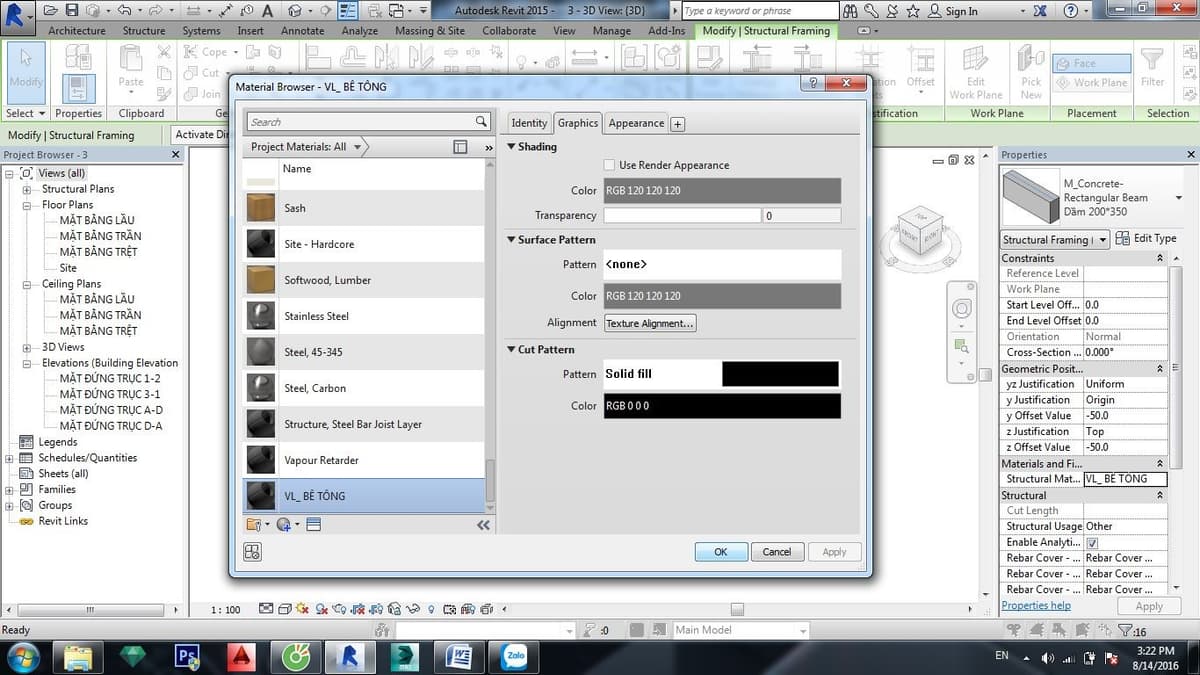Click the Surface Pattern color swatch
Image resolution: width=1200 pixels, height=675 pixels.
pos(722,296)
